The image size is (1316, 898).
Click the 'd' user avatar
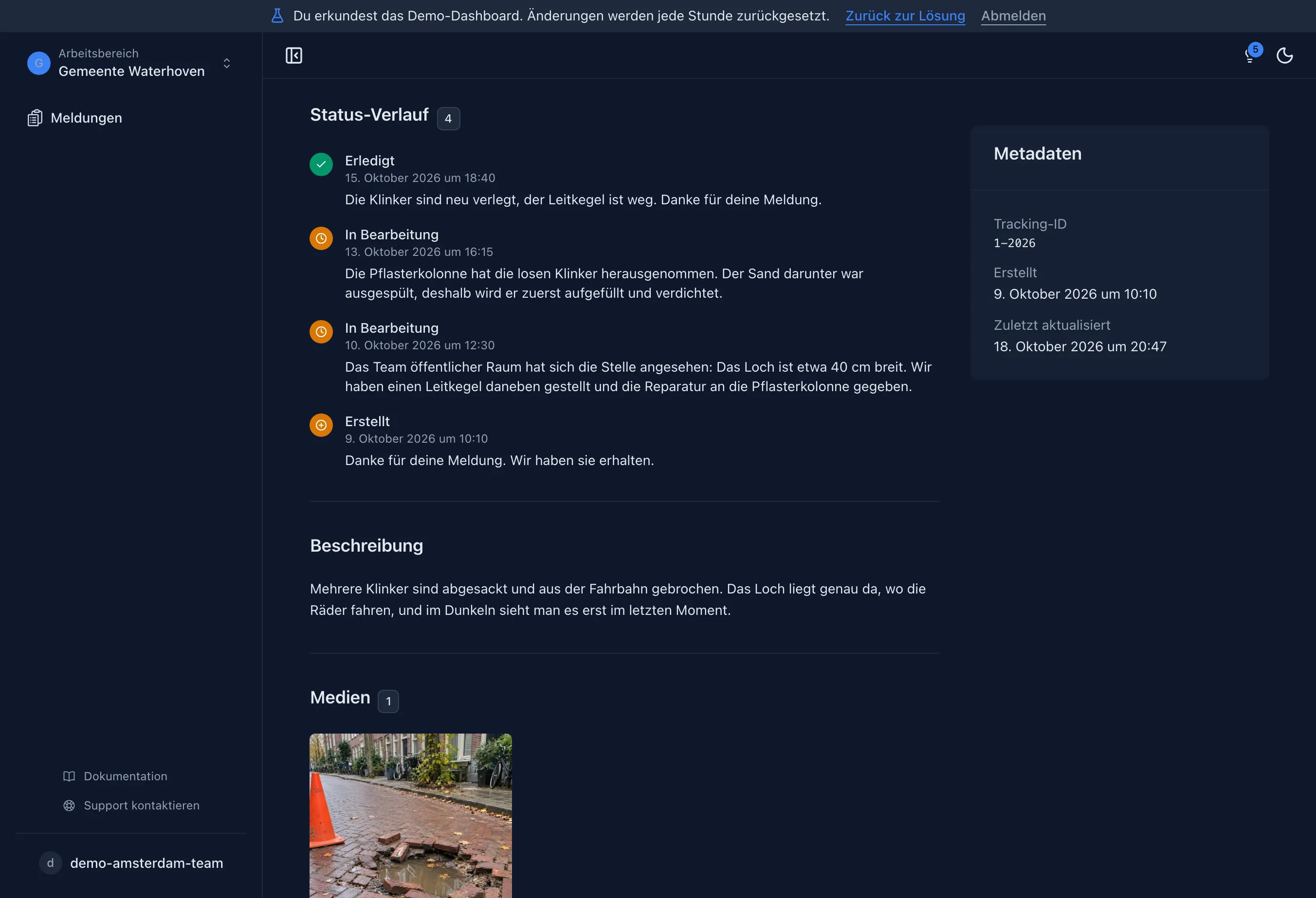[51, 863]
